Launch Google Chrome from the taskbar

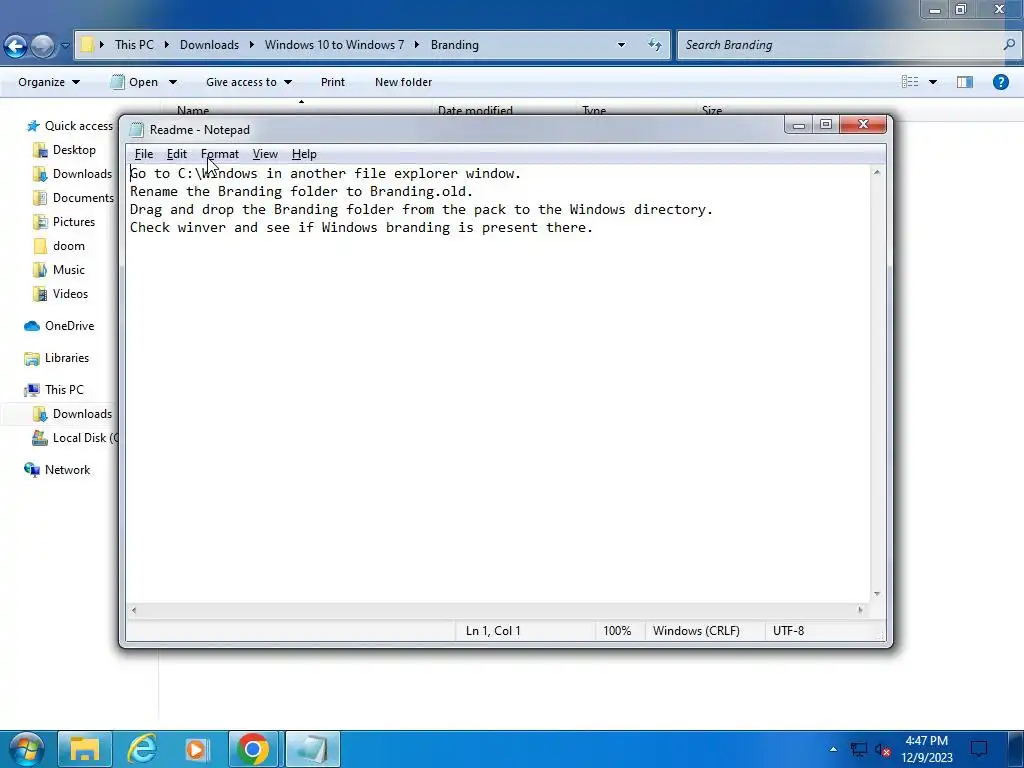(253, 749)
